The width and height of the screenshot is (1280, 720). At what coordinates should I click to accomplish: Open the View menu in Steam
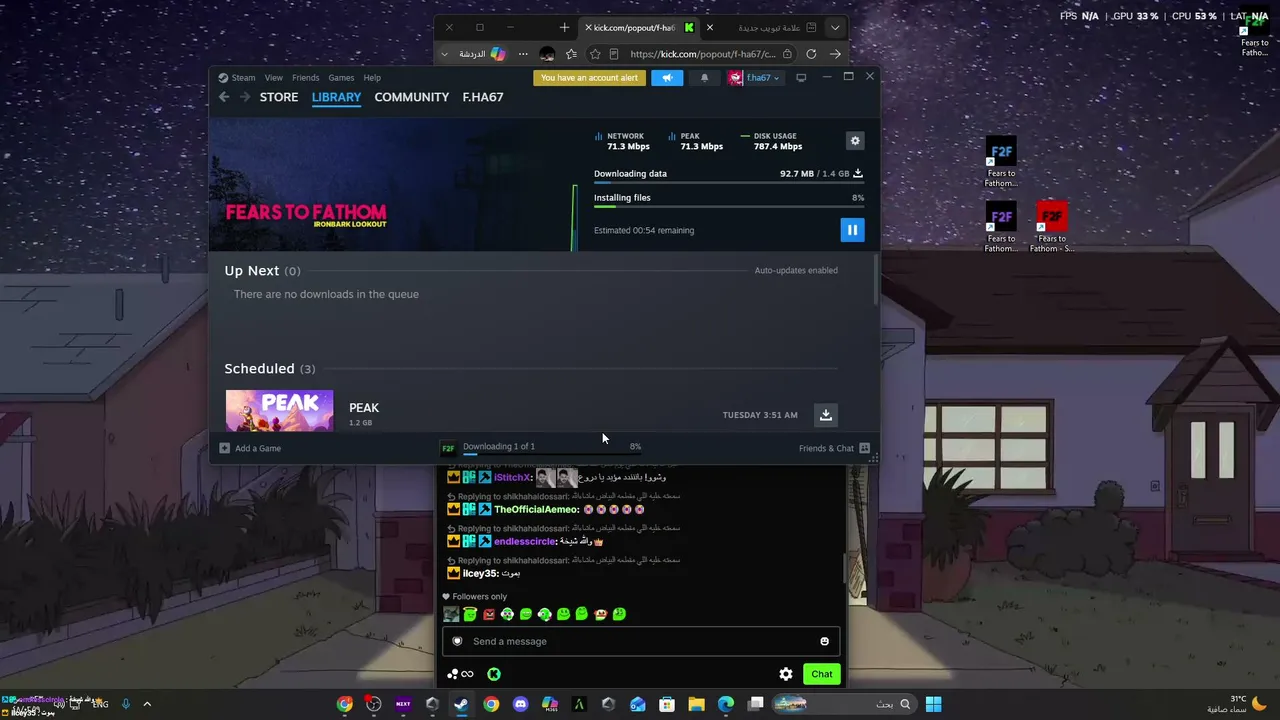coord(273,78)
